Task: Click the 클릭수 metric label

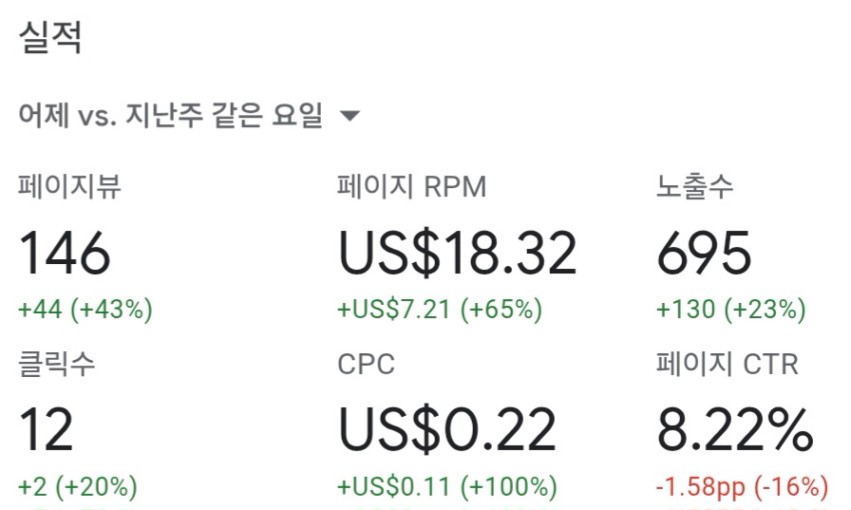Action: pos(57,364)
